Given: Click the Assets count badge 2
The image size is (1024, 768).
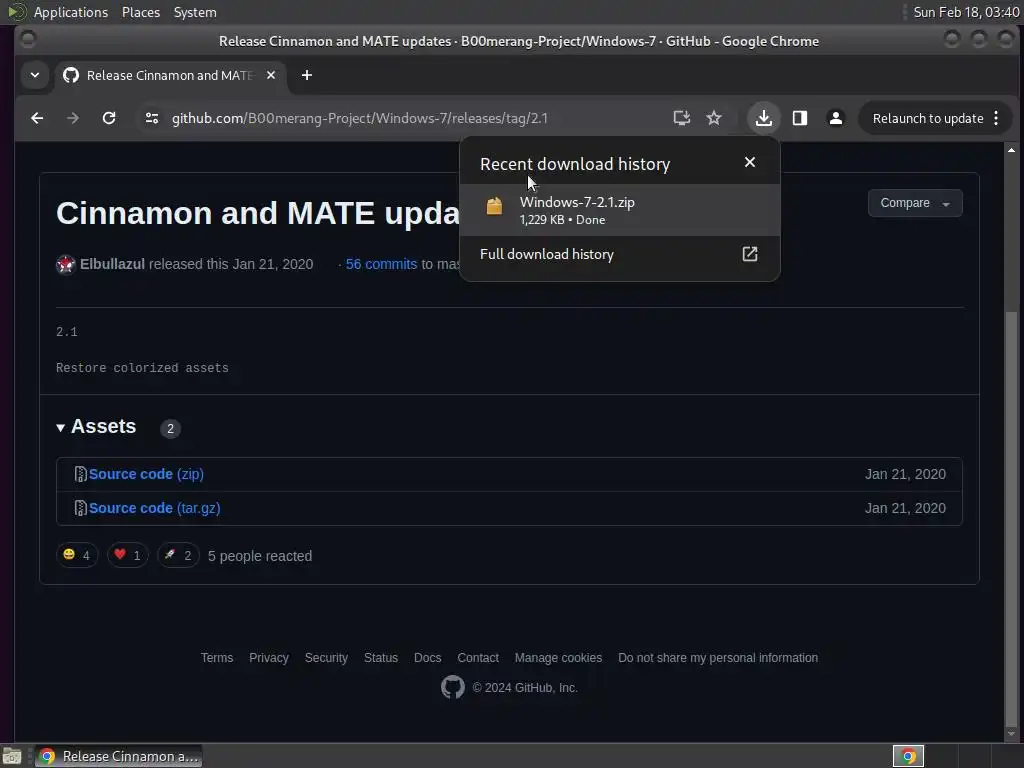Looking at the screenshot, I should (x=170, y=428).
